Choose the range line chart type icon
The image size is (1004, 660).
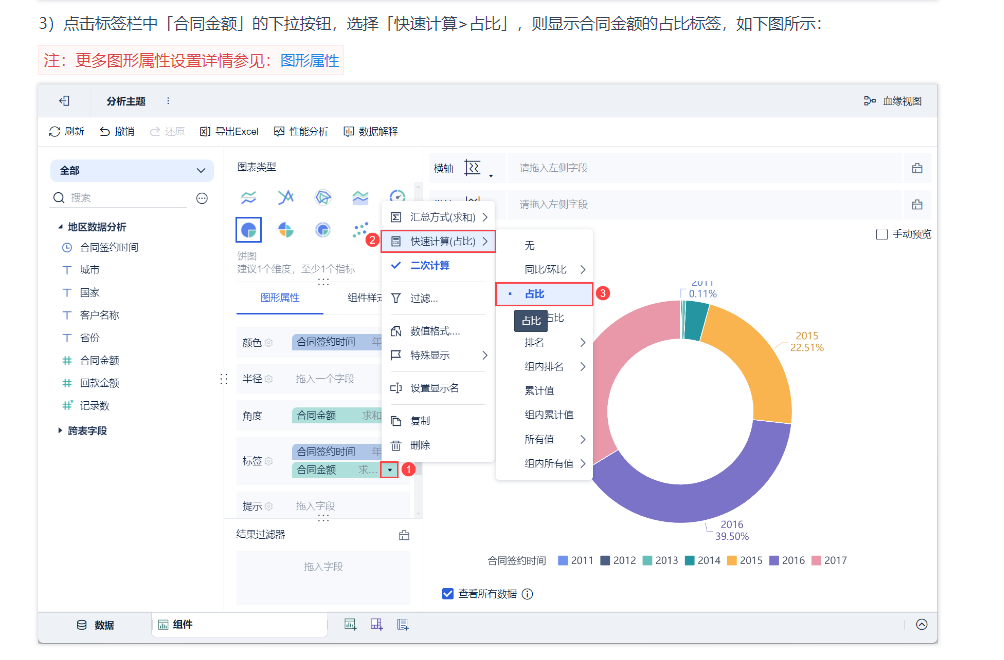[286, 197]
